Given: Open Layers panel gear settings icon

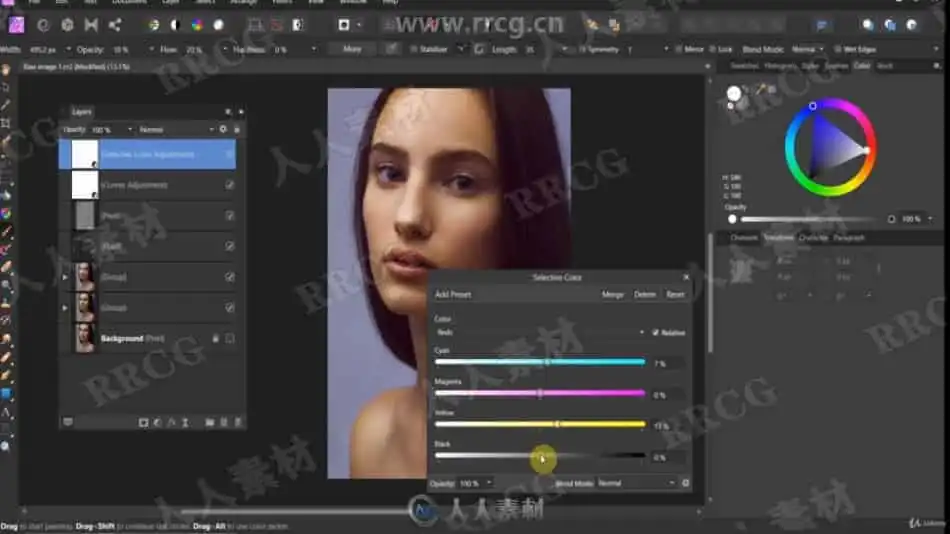Looking at the screenshot, I should 224,129.
